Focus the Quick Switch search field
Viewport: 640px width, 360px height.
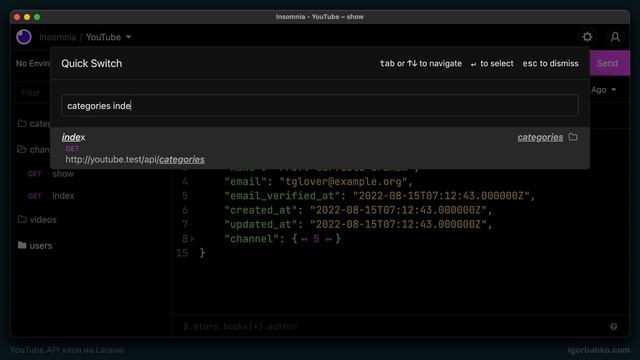320,106
